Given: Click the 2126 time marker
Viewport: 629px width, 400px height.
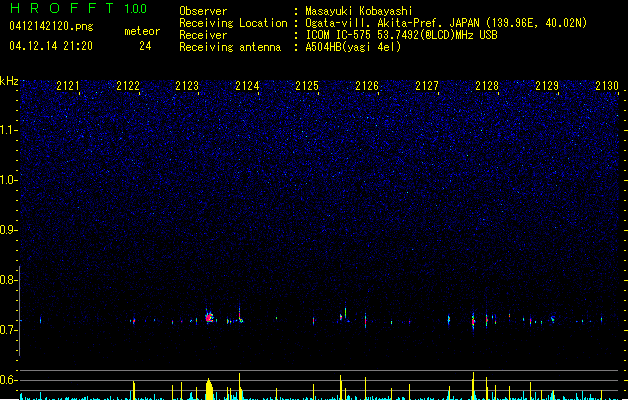Looking at the screenshot, I should tap(367, 86).
